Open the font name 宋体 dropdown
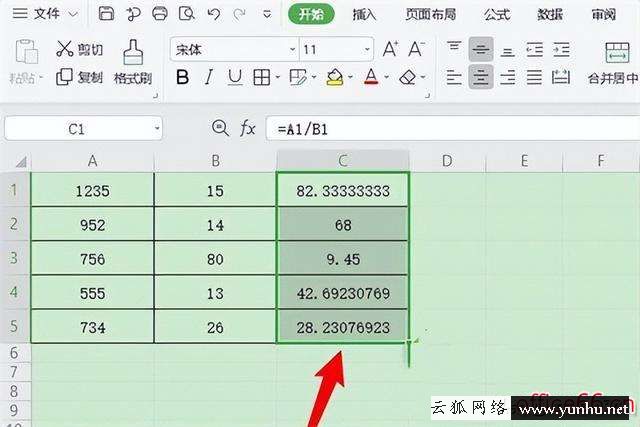640x427 pixels. [292, 50]
